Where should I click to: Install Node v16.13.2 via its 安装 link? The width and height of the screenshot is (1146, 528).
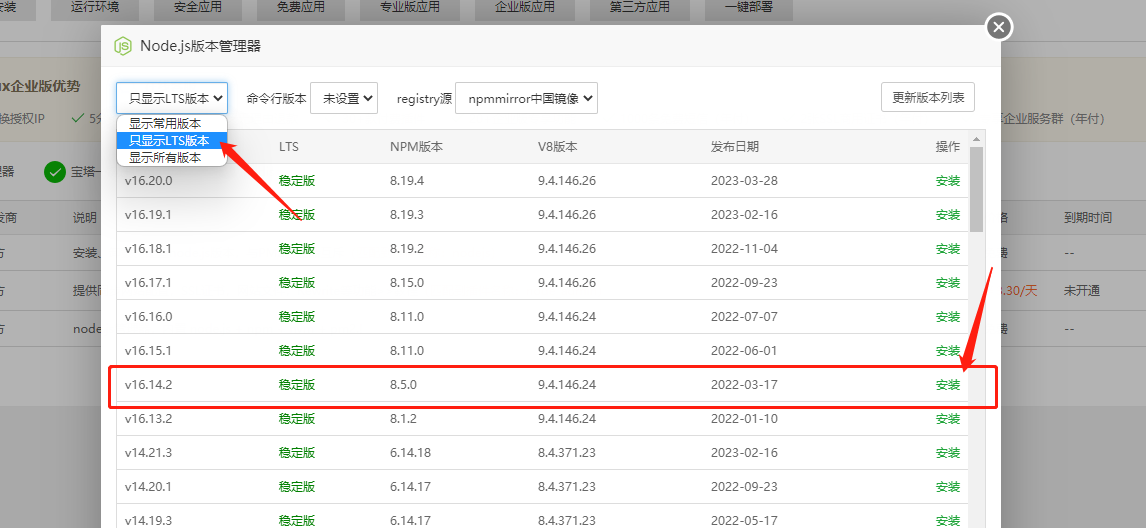coord(948,419)
